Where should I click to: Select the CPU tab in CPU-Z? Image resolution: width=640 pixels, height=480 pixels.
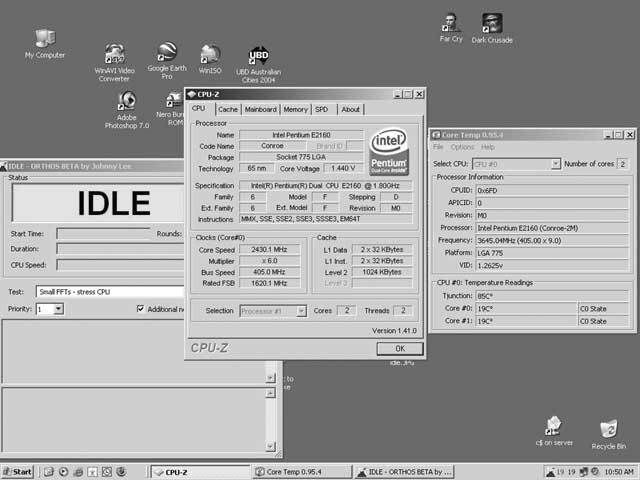(199, 109)
